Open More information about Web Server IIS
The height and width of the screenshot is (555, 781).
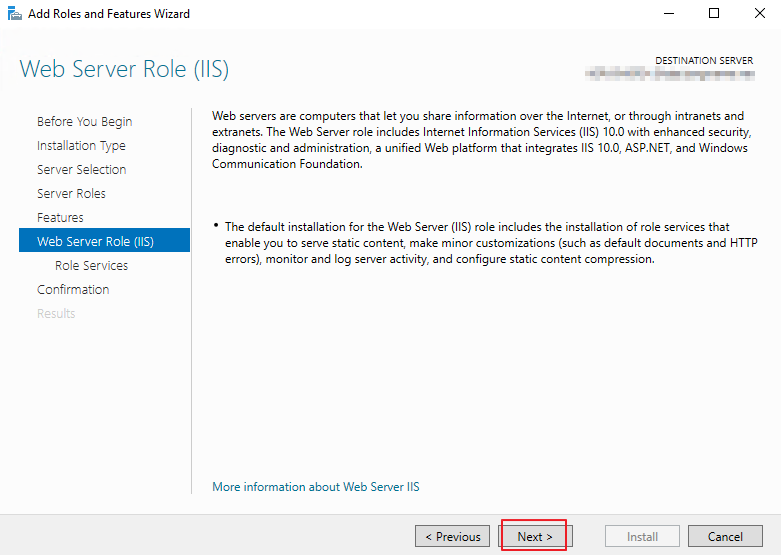click(316, 487)
